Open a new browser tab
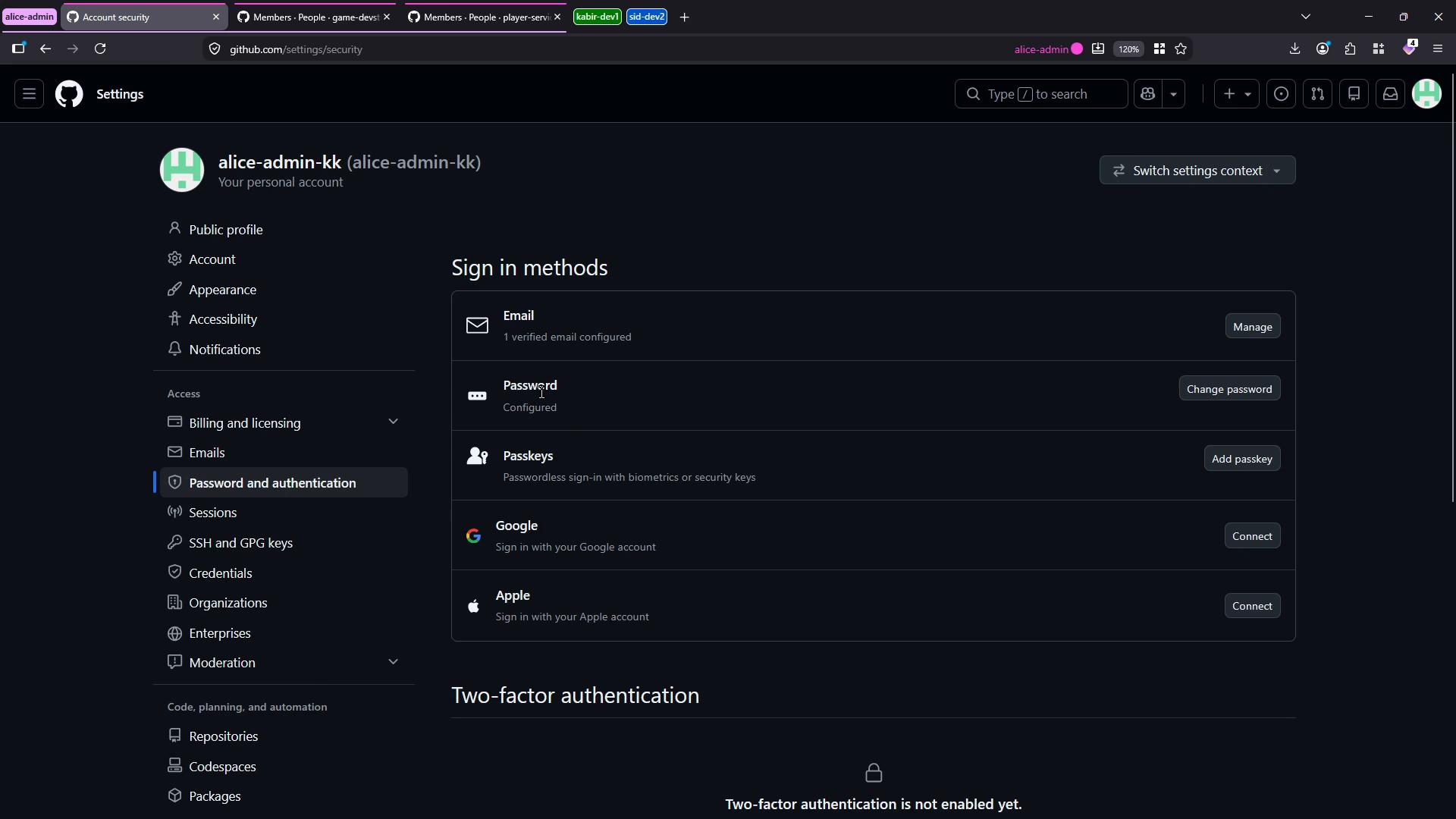Image resolution: width=1456 pixels, height=819 pixels. click(684, 17)
